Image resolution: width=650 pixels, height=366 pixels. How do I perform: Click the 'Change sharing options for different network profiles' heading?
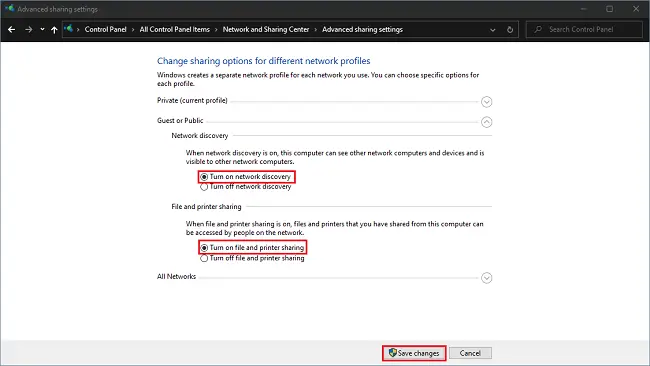point(264,61)
